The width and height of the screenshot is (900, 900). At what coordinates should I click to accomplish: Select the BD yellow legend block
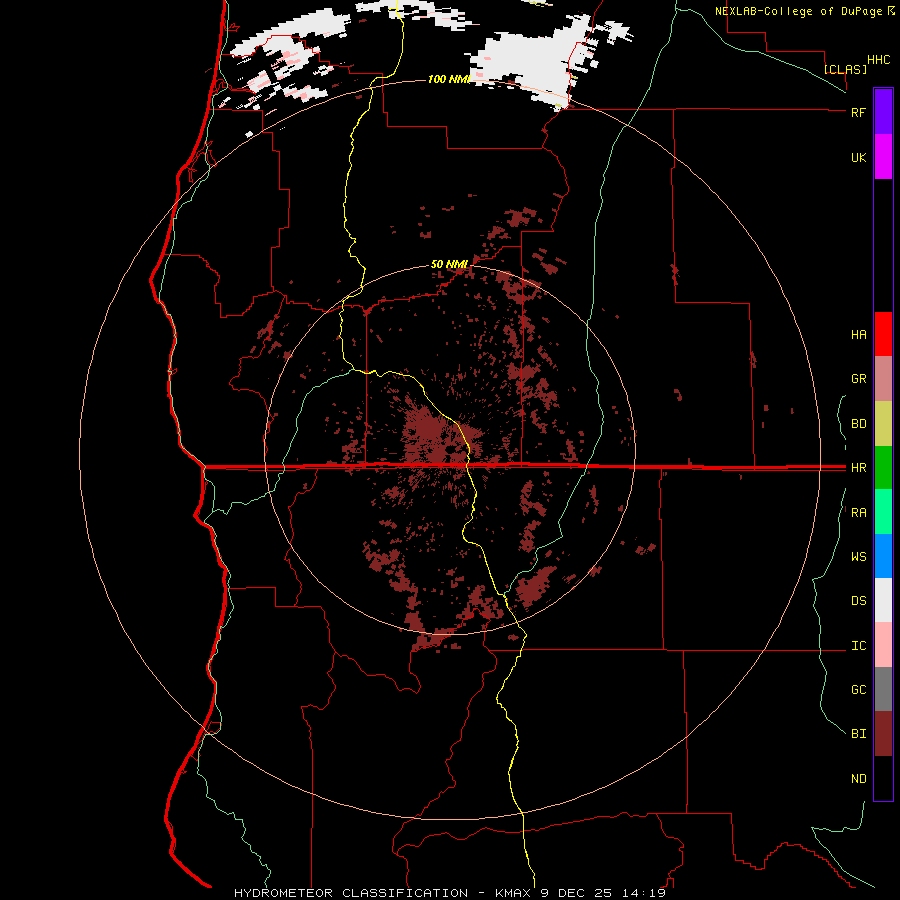883,423
